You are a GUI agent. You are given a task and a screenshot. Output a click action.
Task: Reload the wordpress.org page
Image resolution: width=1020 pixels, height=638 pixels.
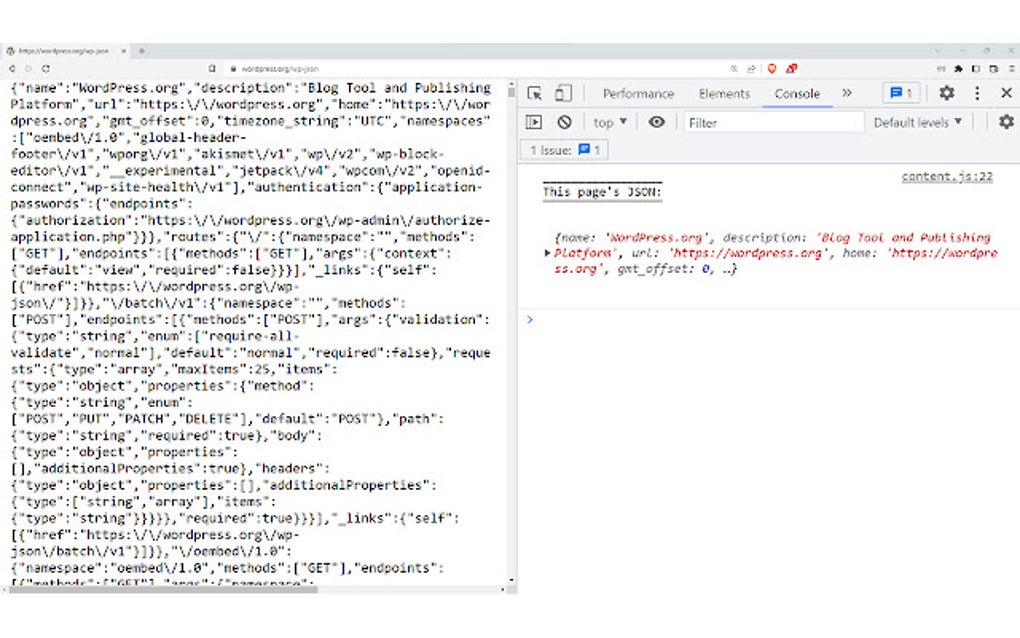coord(46,68)
